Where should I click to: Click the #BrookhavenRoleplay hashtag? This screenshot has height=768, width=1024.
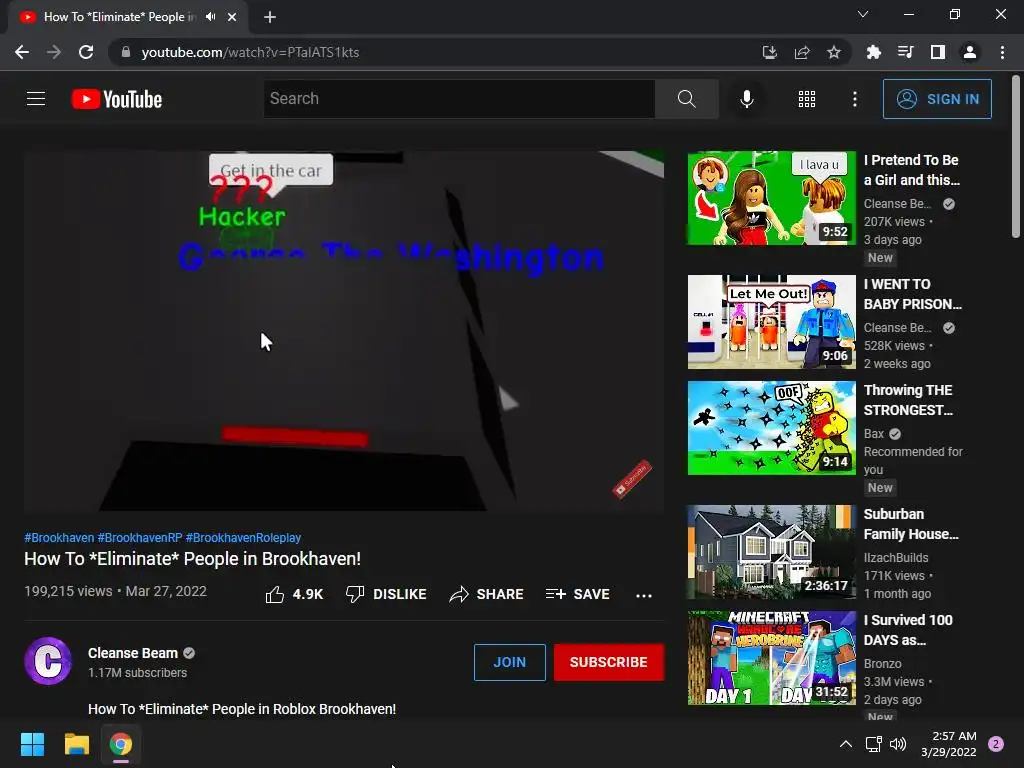243,537
